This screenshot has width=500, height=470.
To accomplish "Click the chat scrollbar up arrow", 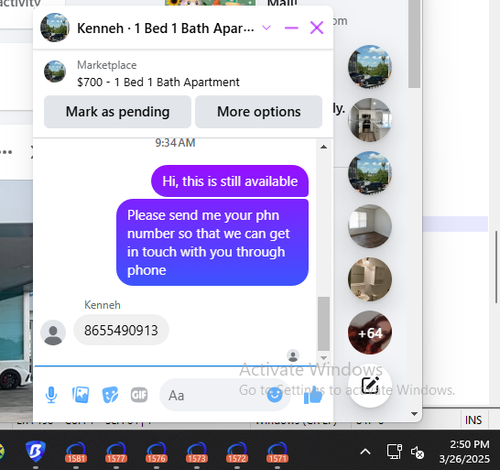I will click(x=323, y=147).
